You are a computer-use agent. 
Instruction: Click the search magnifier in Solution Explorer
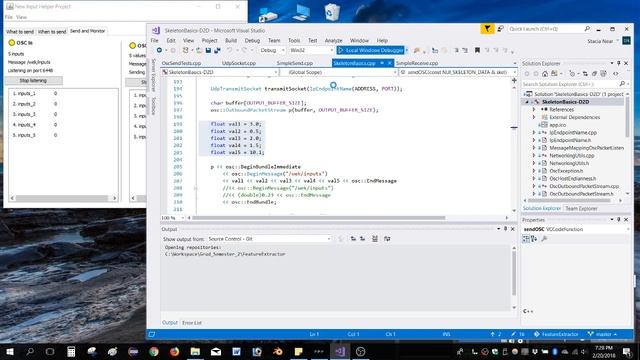(x=622, y=84)
